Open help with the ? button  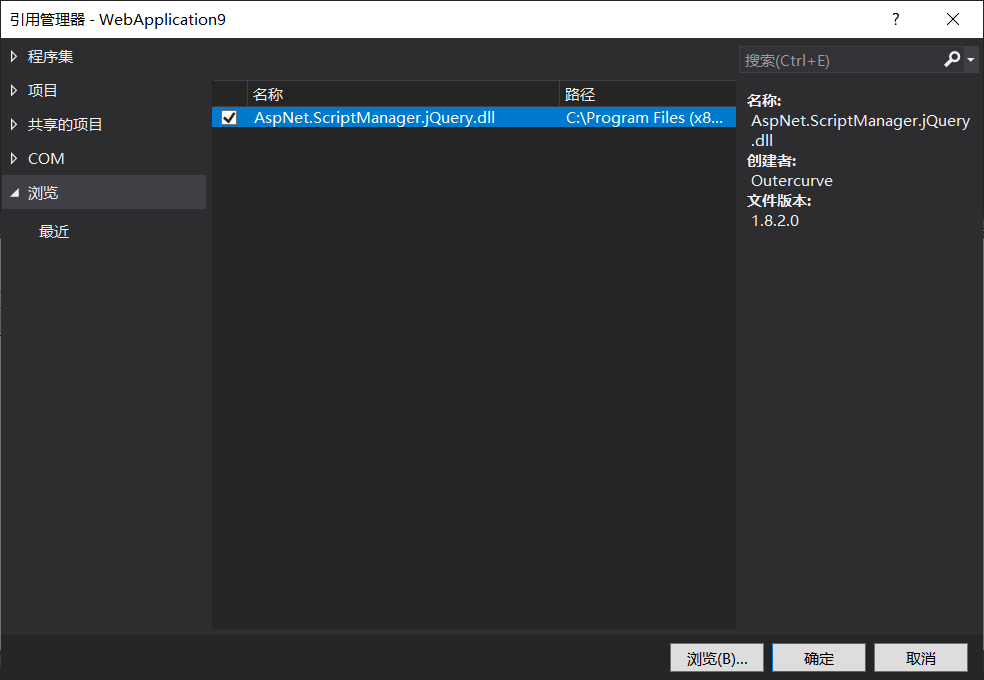coord(896,19)
